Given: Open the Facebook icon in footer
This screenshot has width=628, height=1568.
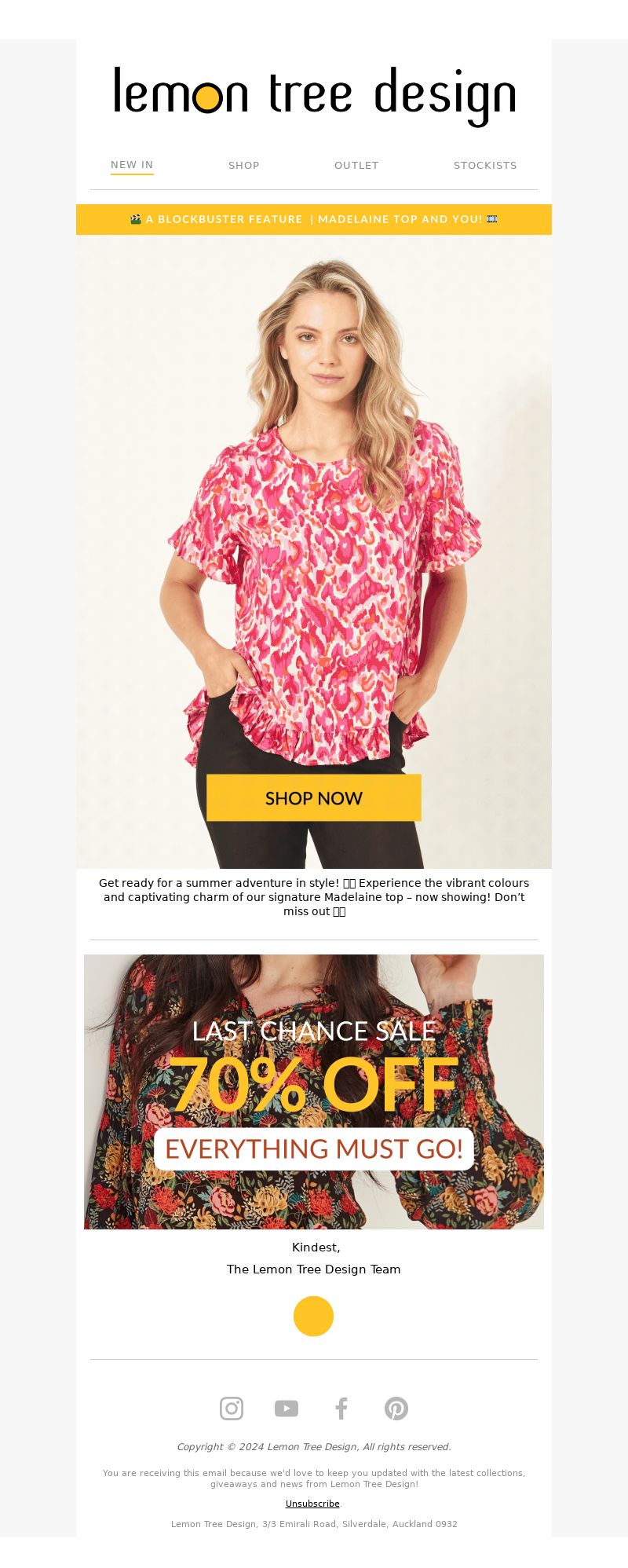Looking at the screenshot, I should [x=341, y=1409].
